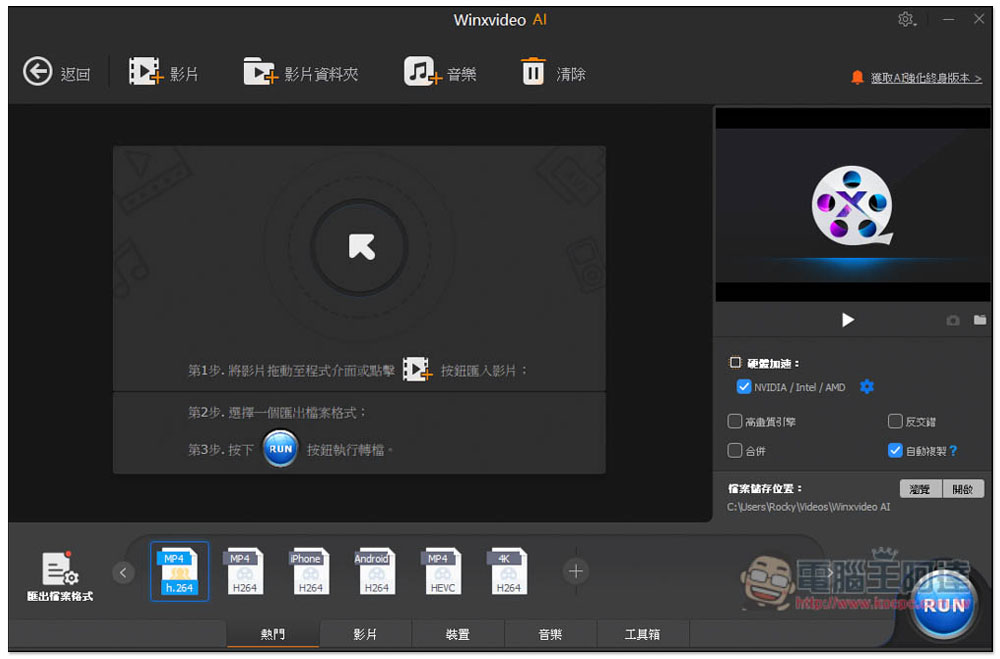This screenshot has height=659, width=1000.
Task: Select MP4 HEVC format preset
Action: [x=443, y=572]
